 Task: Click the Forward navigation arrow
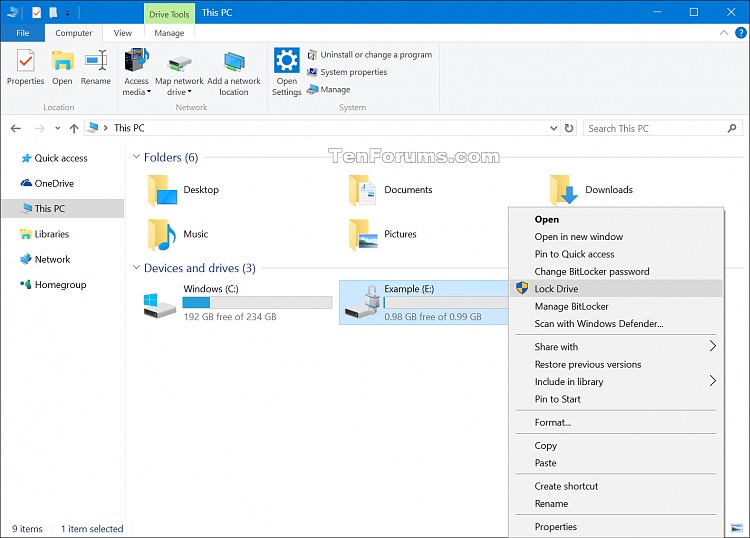click(x=40, y=128)
